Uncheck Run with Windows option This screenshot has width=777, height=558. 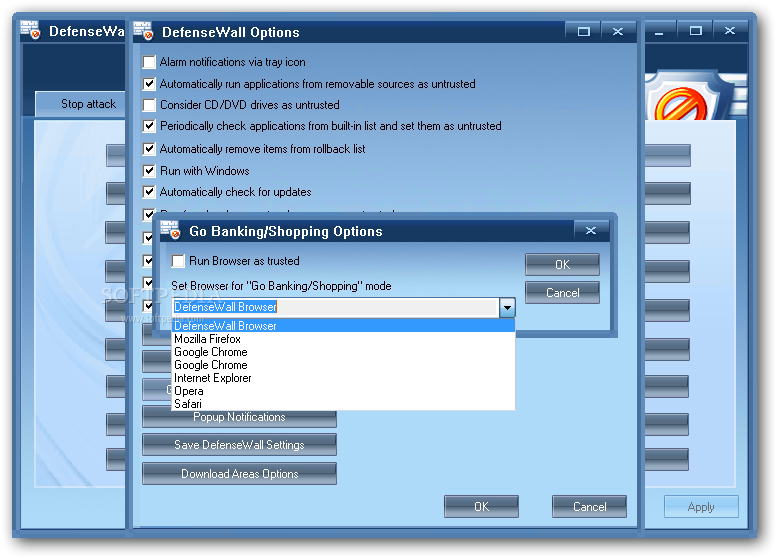pos(149,171)
